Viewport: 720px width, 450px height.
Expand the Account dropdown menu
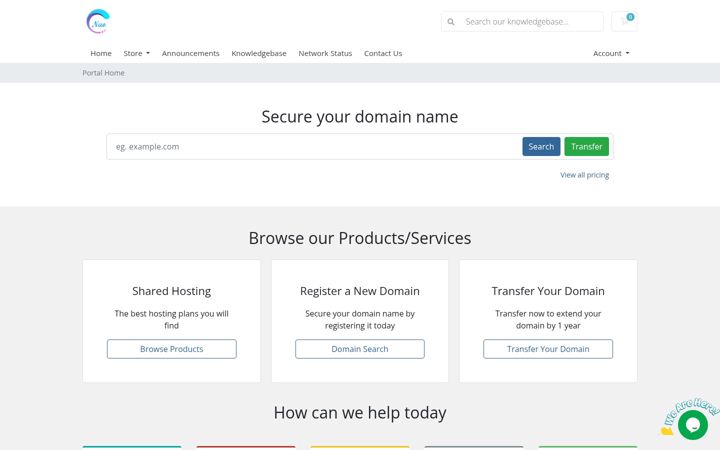click(x=611, y=53)
